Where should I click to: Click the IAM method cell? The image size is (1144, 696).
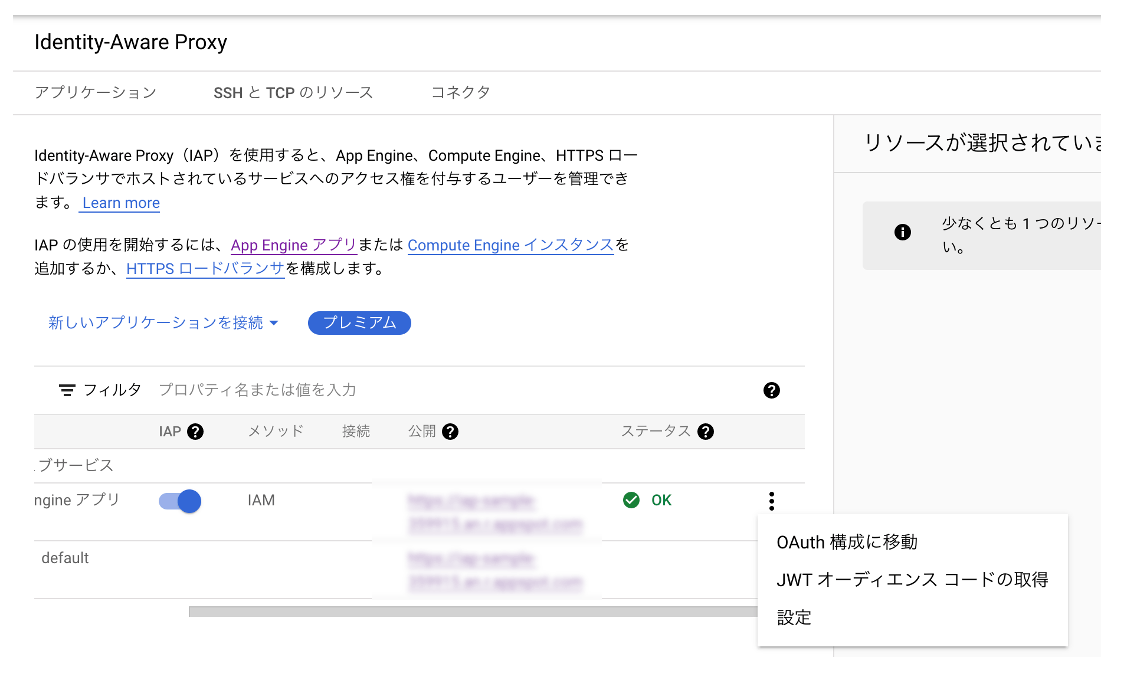pos(261,500)
